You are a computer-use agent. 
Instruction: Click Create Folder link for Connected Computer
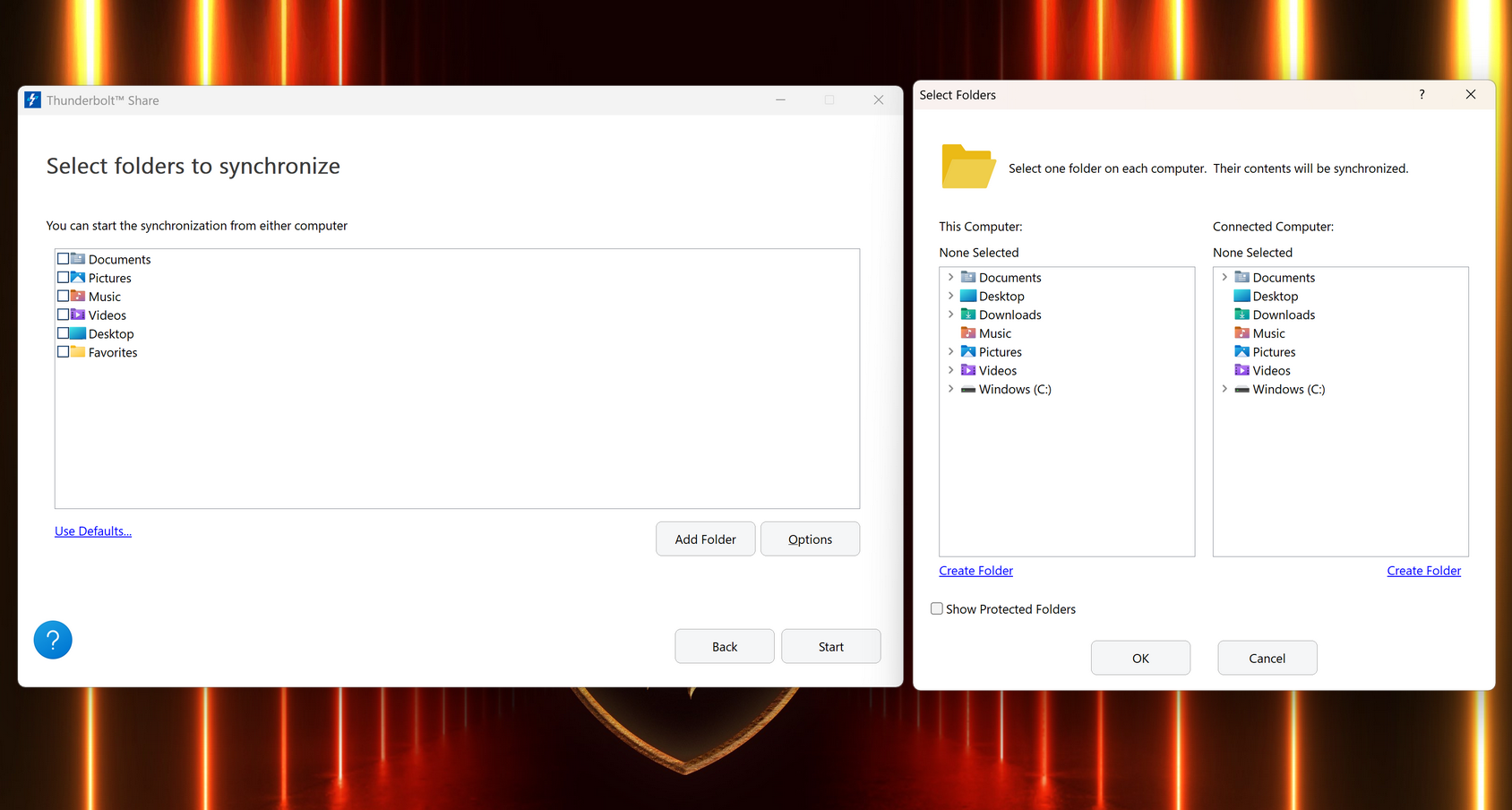click(1423, 571)
